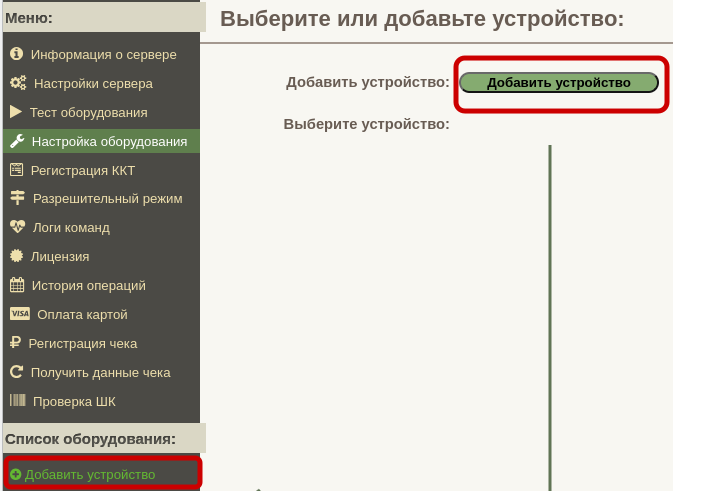Click Добавить устройство link in sidebar list
The height and width of the screenshot is (491, 718).
click(x=90, y=475)
